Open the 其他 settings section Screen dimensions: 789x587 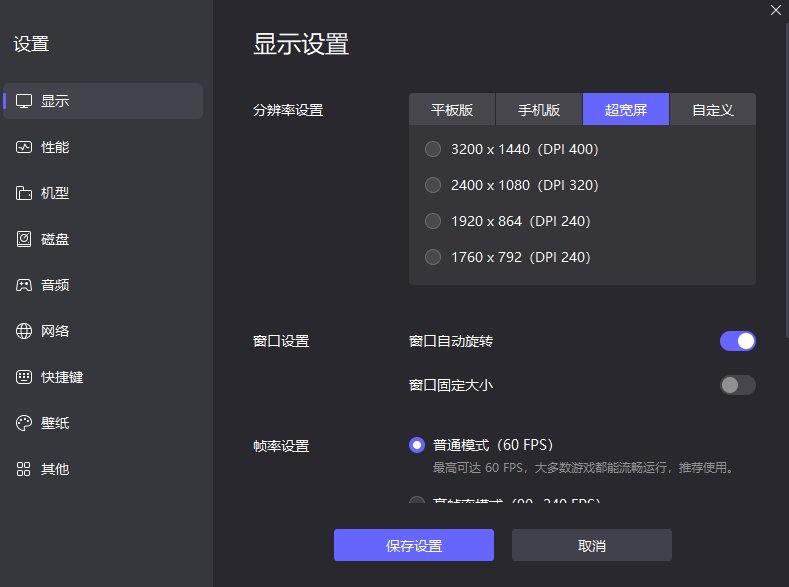click(103, 469)
